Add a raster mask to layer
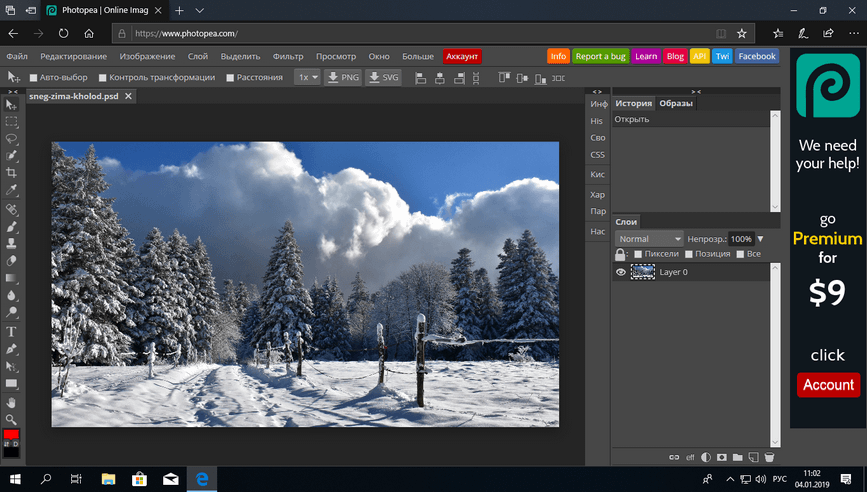Viewport: 867px width, 492px height. click(x=722, y=457)
